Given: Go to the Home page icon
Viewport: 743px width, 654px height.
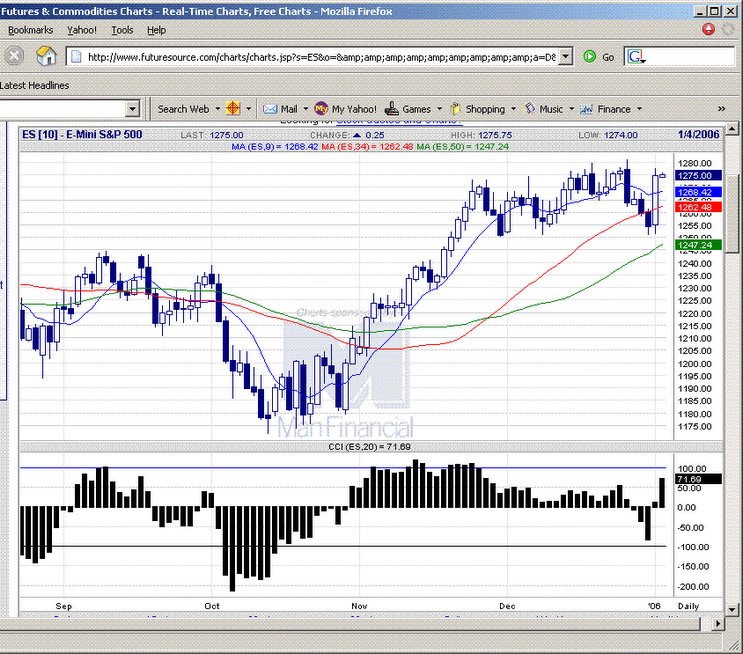Looking at the screenshot, I should click(46, 56).
